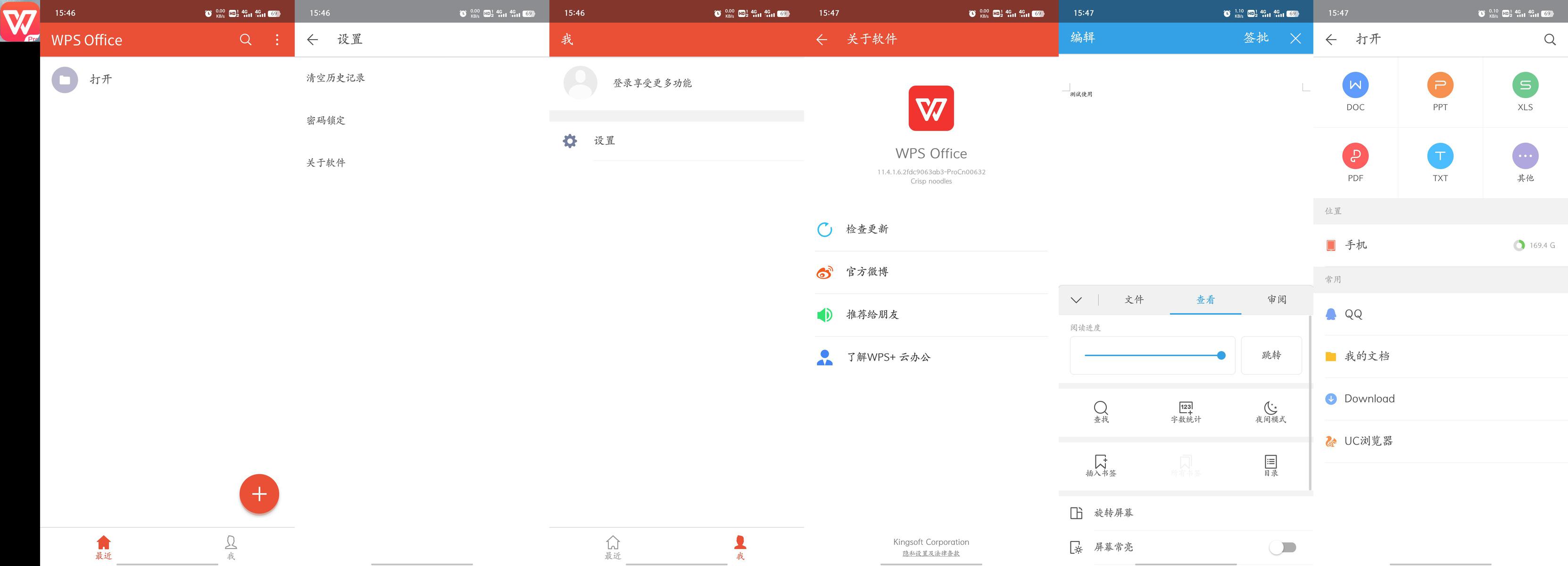Viewport: 1568px width, 566px height.
Task: Tap the large WPS Office logo
Action: pyautogui.click(x=931, y=108)
